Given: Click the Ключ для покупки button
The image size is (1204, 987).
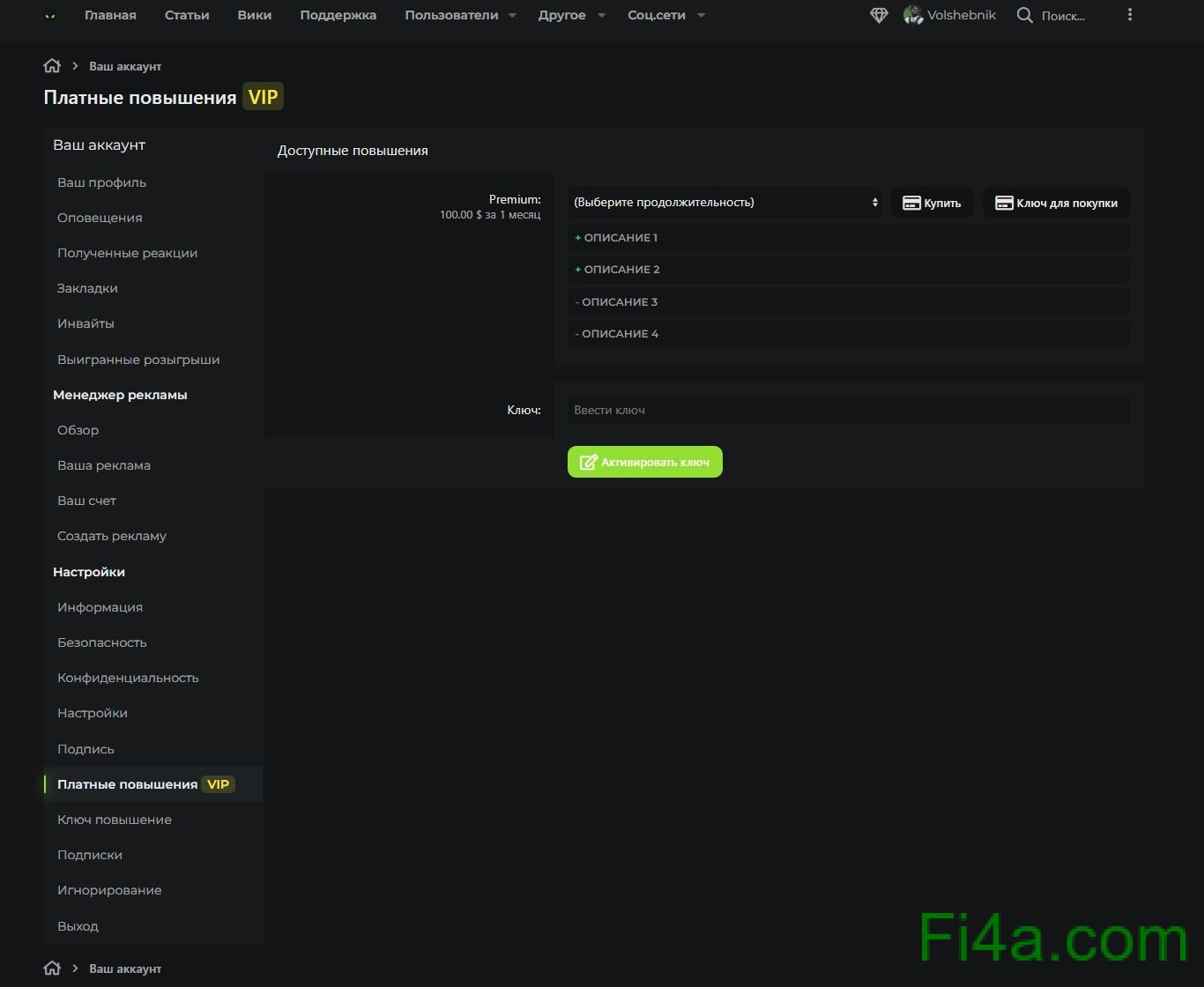Looking at the screenshot, I should 1056,204.
